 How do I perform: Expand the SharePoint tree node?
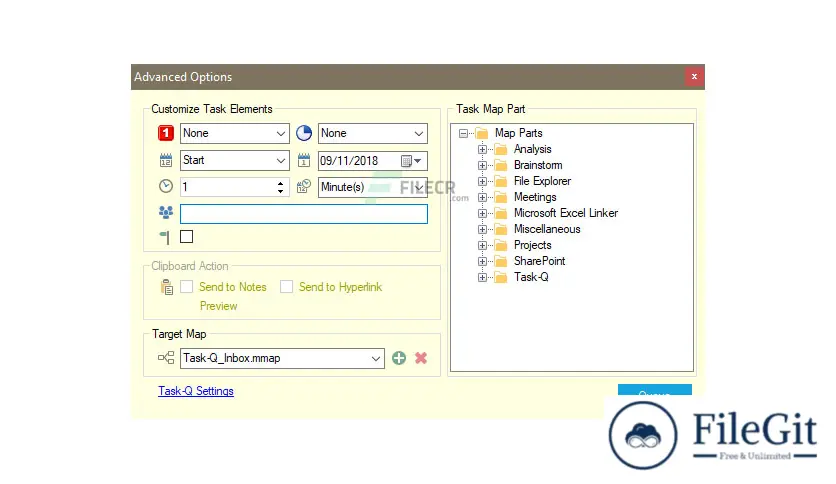(x=482, y=261)
